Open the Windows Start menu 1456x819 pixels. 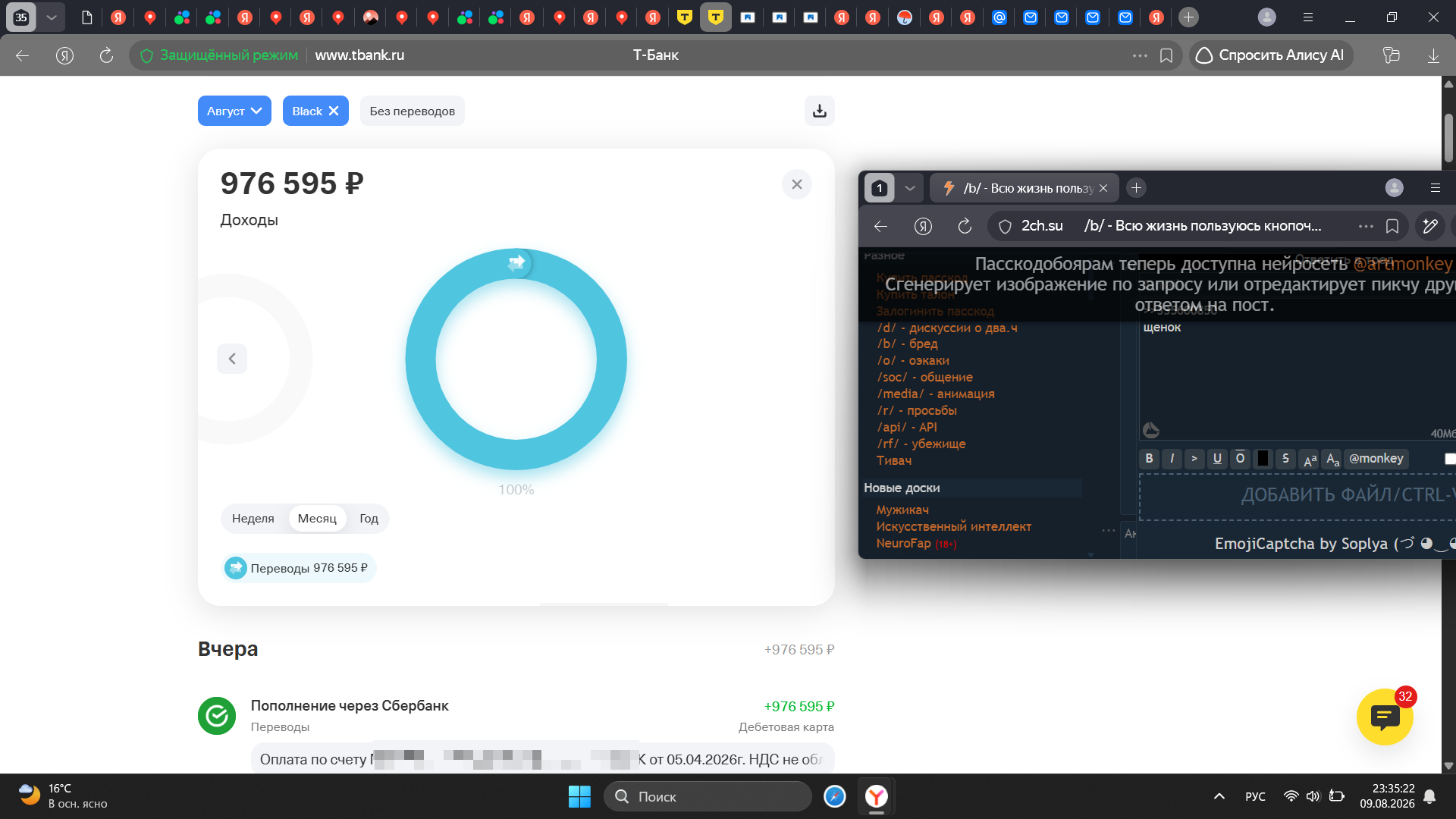[x=579, y=796]
